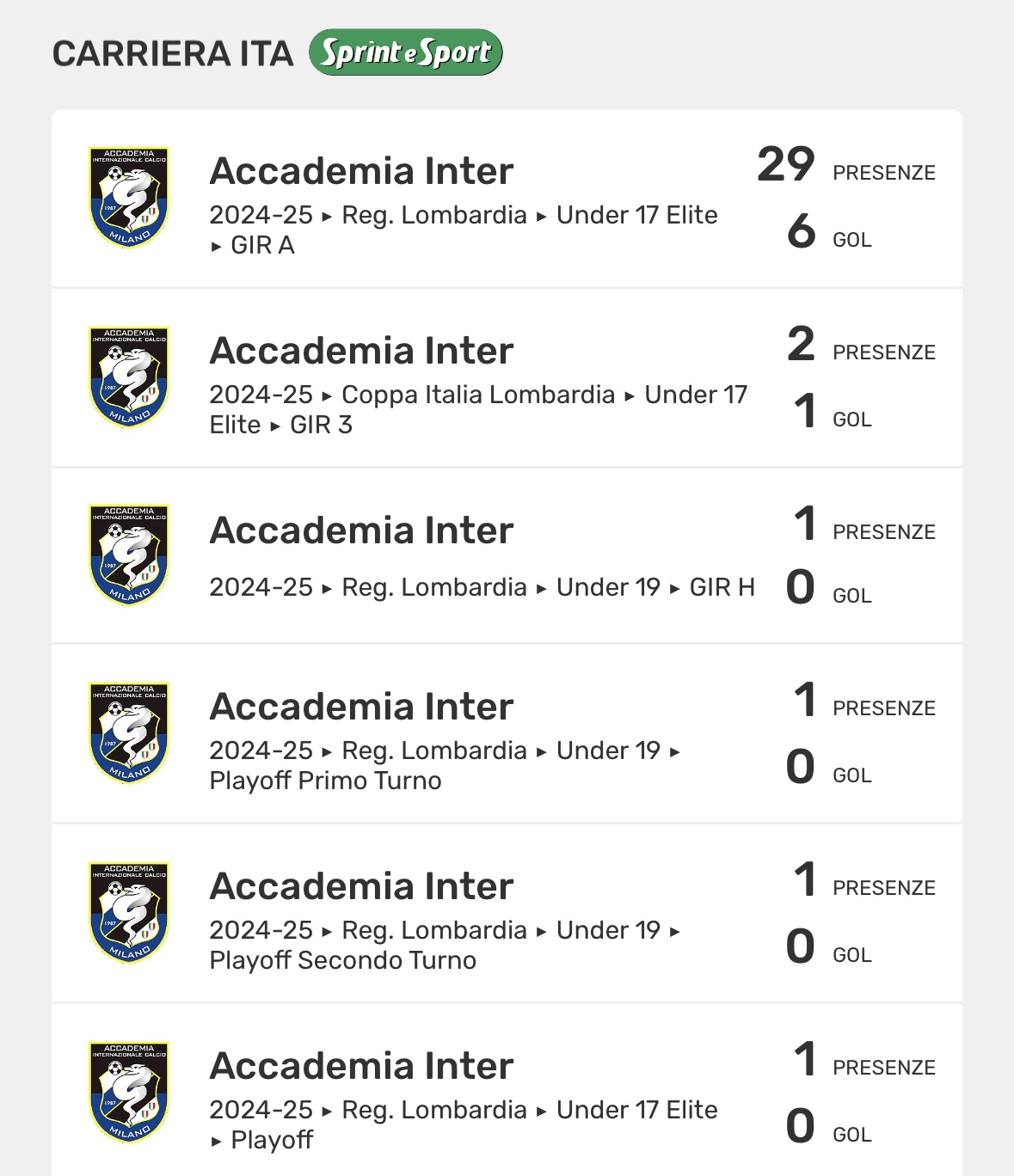Image resolution: width=1014 pixels, height=1176 pixels.
Task: Open Accademia Inter title in Under 19 GIR H row
Action: [x=361, y=530]
